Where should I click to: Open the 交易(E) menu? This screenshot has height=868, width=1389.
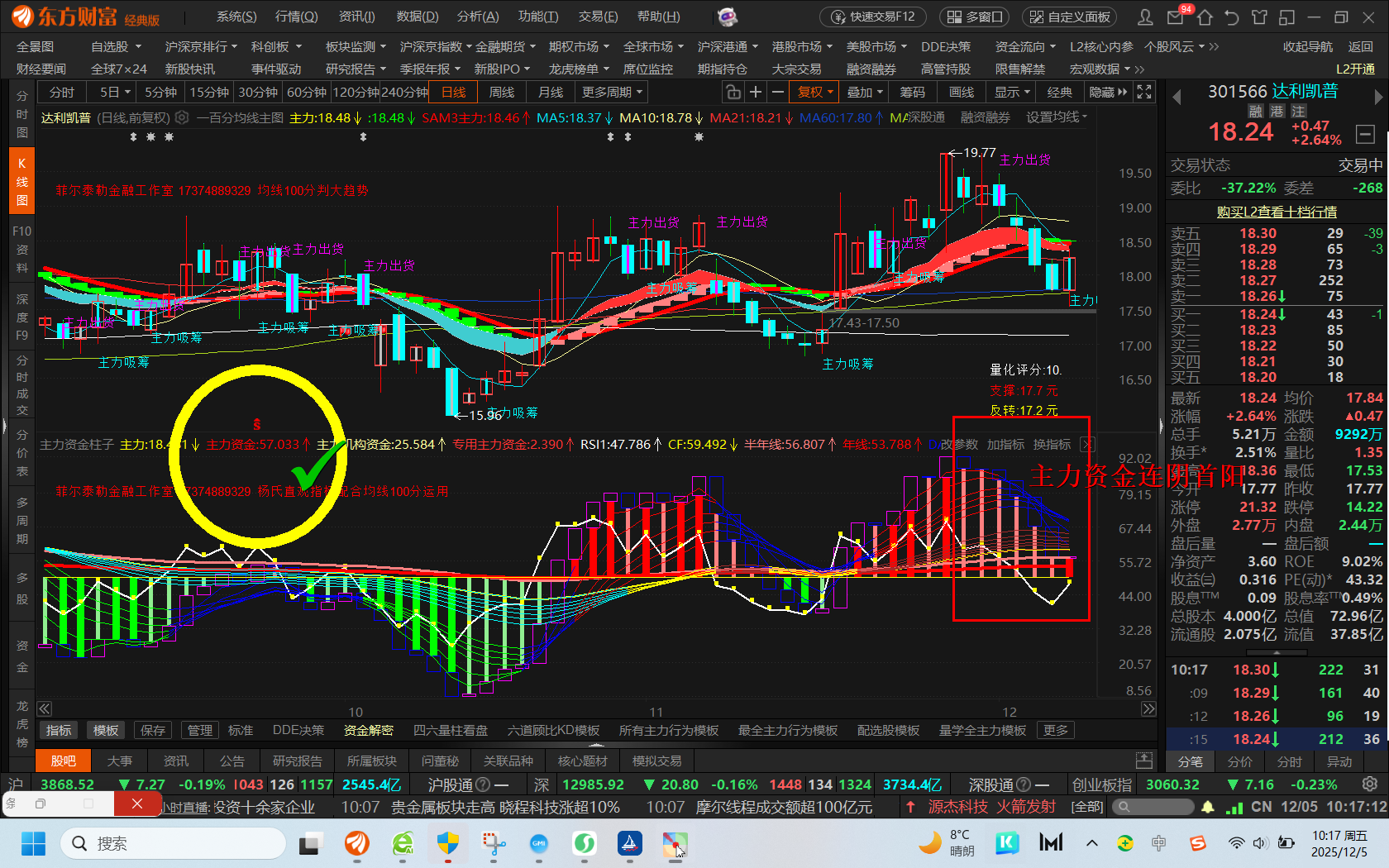(598, 17)
